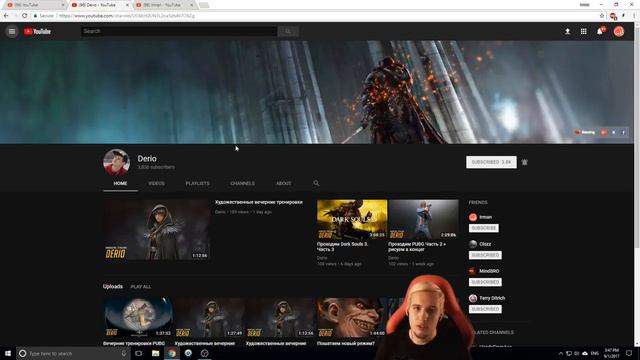Open the account avatar menu
The height and width of the screenshot is (360, 640).
619,31
